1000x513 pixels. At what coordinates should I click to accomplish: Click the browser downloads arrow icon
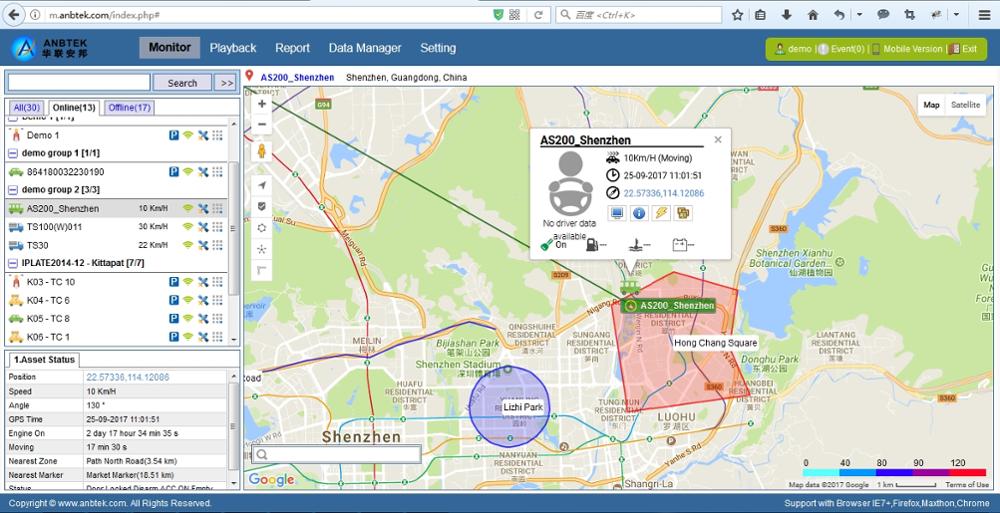coord(786,15)
